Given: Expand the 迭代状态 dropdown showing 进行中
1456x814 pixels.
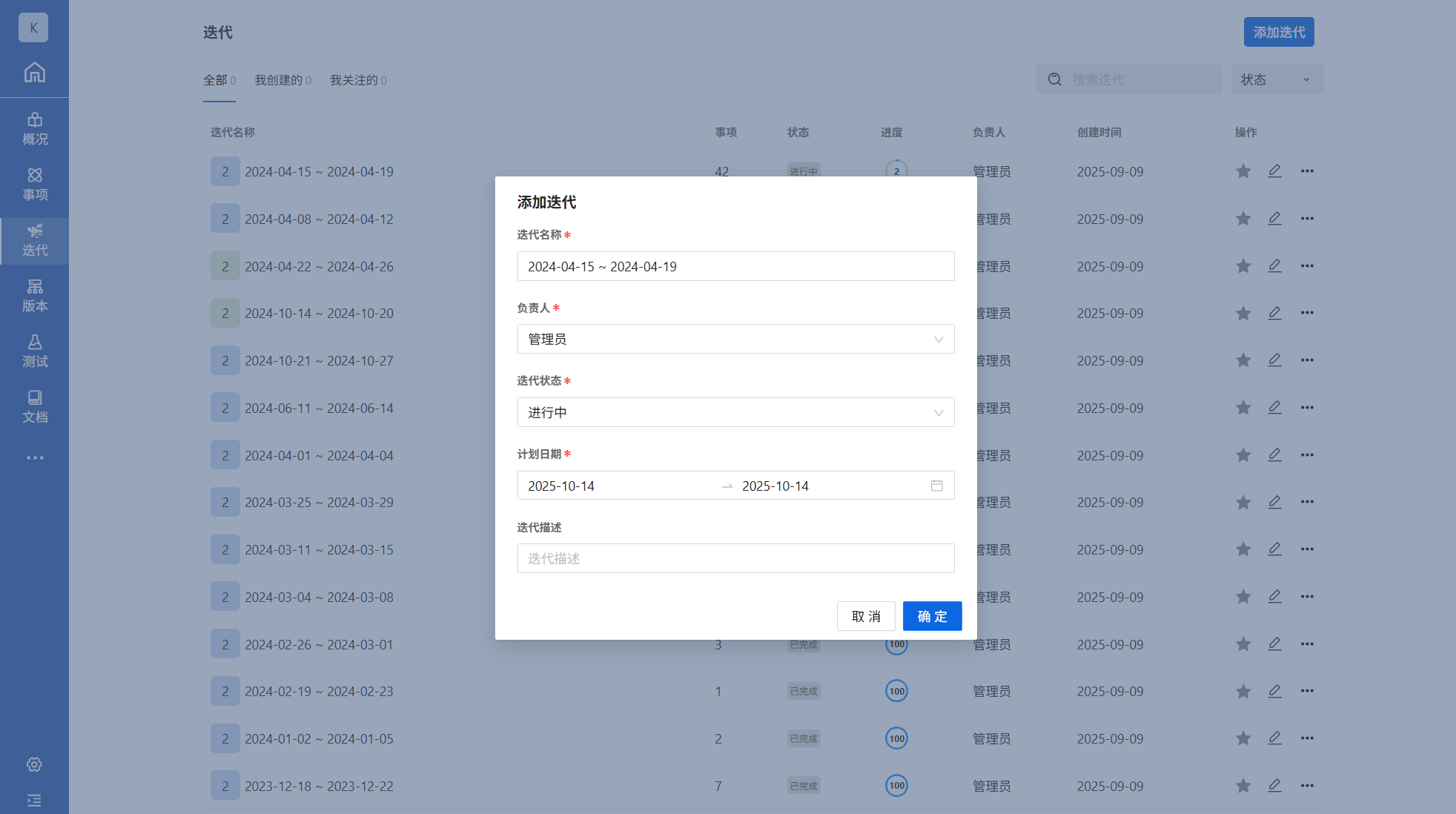Looking at the screenshot, I should 735,412.
